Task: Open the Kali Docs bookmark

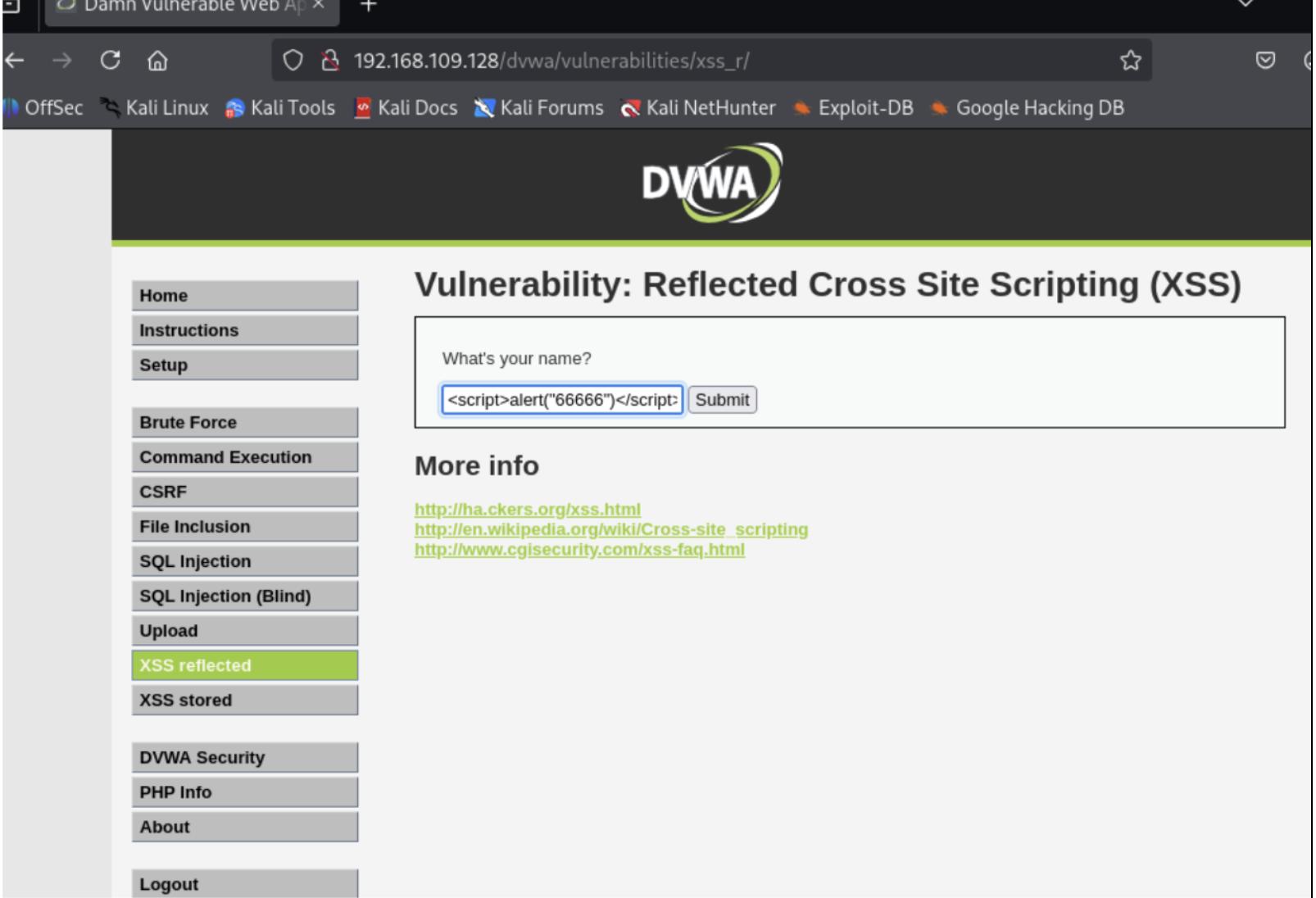Action: (x=406, y=108)
